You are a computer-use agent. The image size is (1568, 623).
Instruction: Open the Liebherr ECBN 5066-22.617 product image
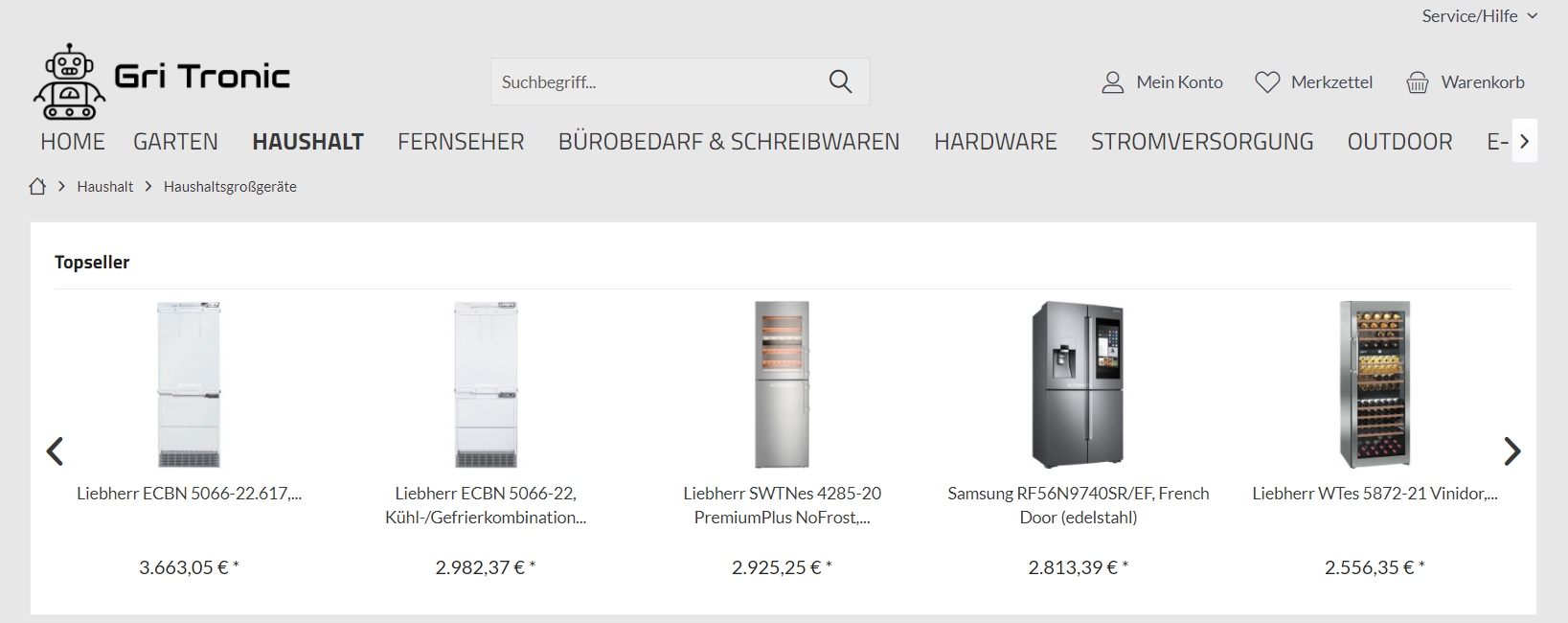[x=189, y=384]
